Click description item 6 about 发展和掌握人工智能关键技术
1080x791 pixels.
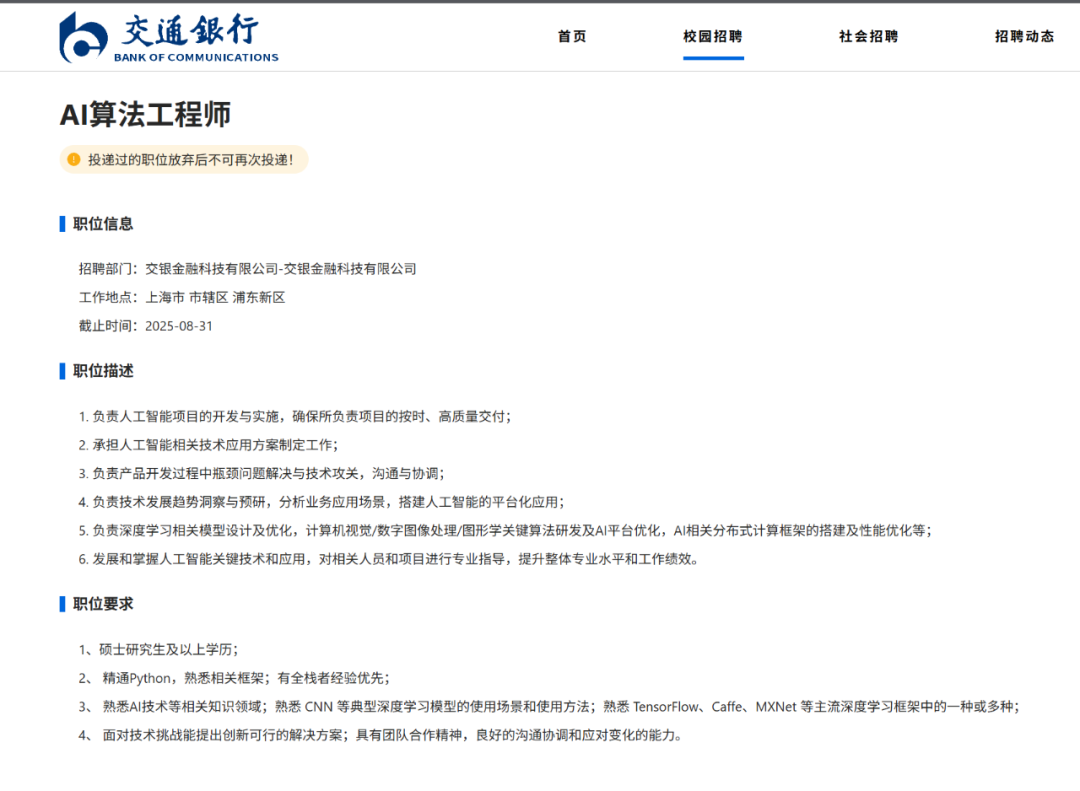[x=390, y=559]
